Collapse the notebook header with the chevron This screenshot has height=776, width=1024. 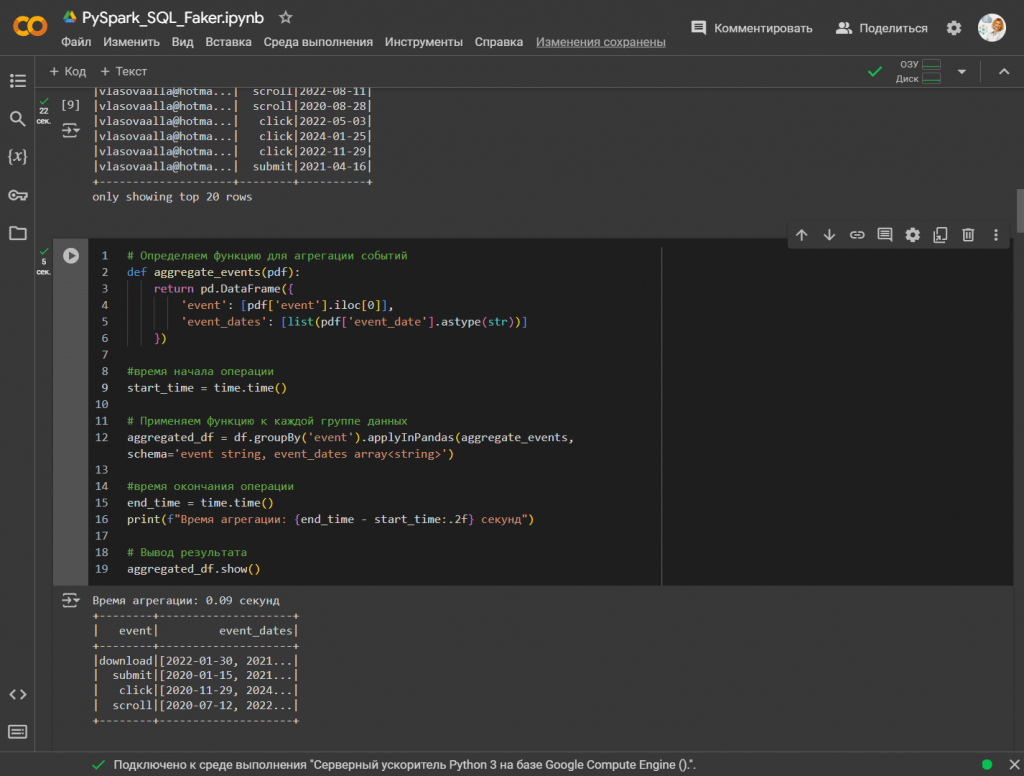1005,72
